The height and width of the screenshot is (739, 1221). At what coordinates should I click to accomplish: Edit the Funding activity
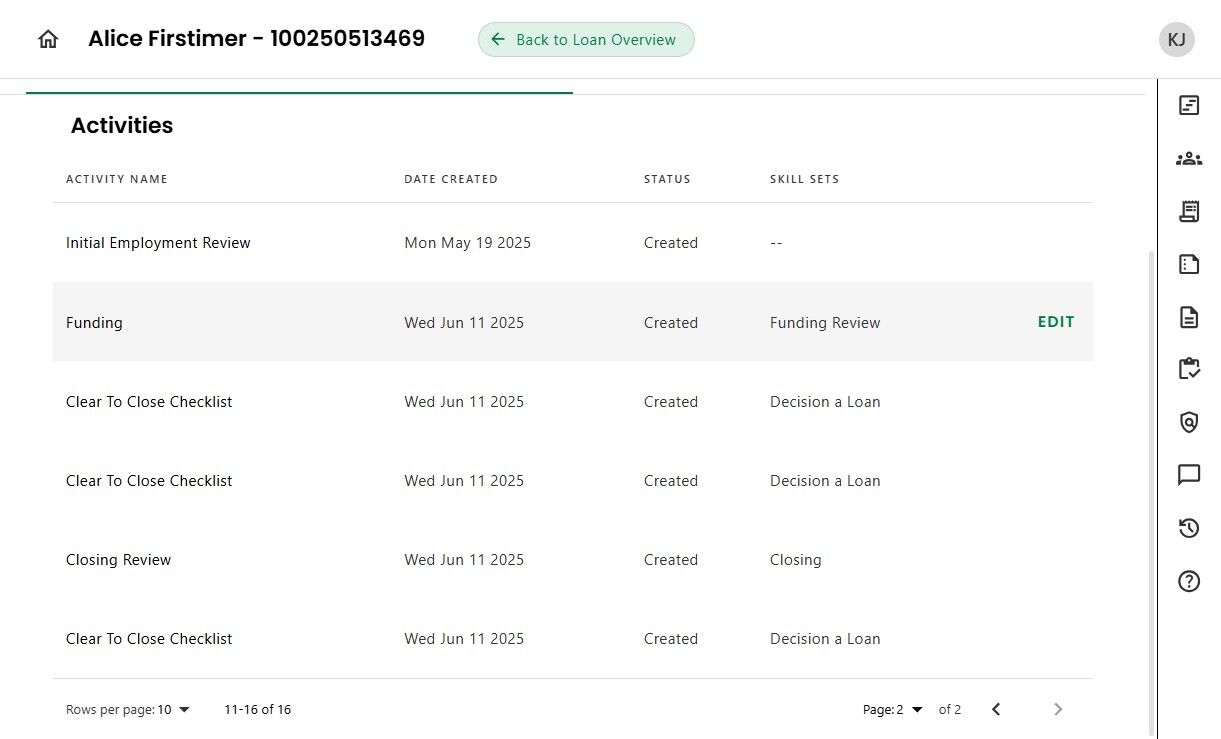coord(1056,322)
